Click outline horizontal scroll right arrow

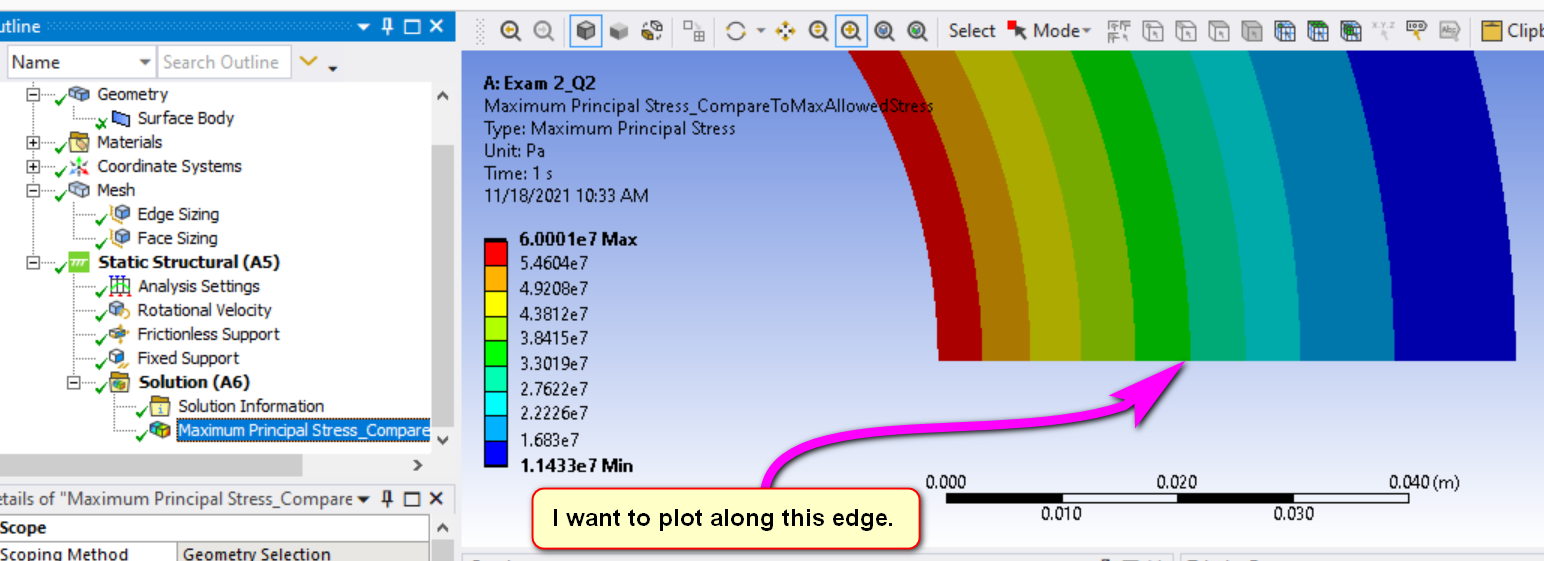click(x=417, y=465)
